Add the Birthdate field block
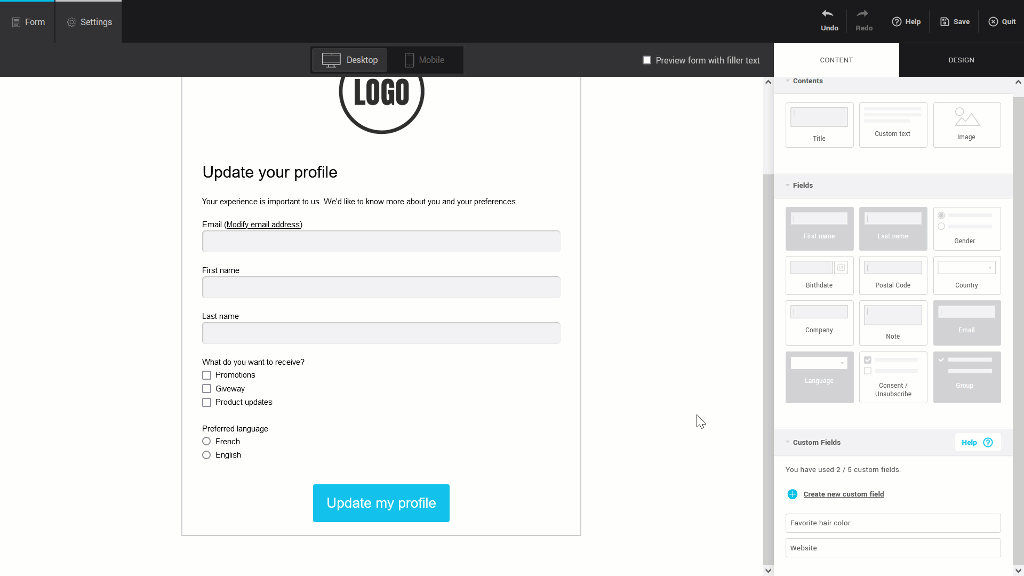Viewport: 1024px width, 576px height. click(x=819, y=274)
